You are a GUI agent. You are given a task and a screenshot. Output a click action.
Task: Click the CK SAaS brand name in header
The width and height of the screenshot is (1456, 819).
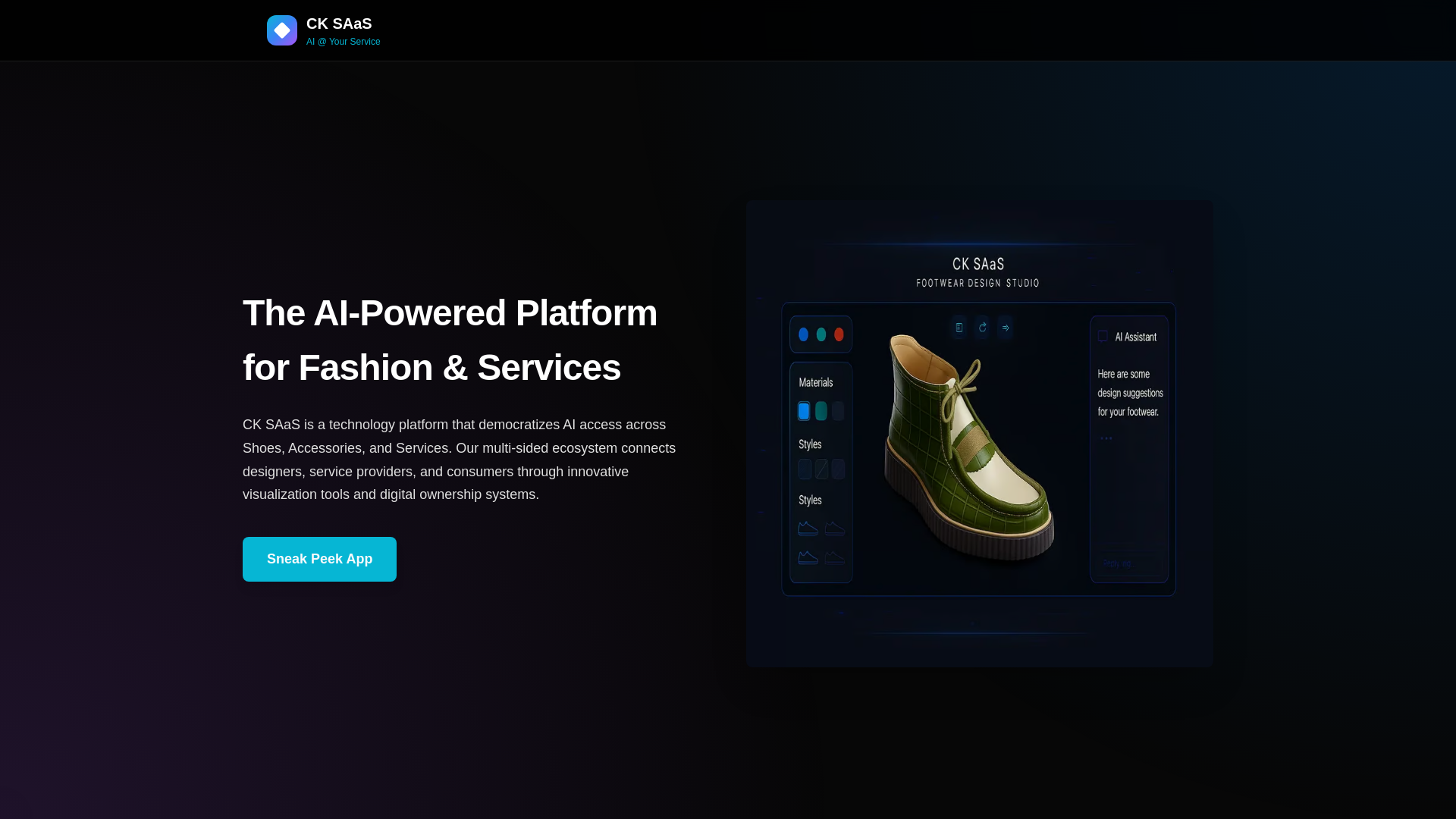click(x=339, y=24)
